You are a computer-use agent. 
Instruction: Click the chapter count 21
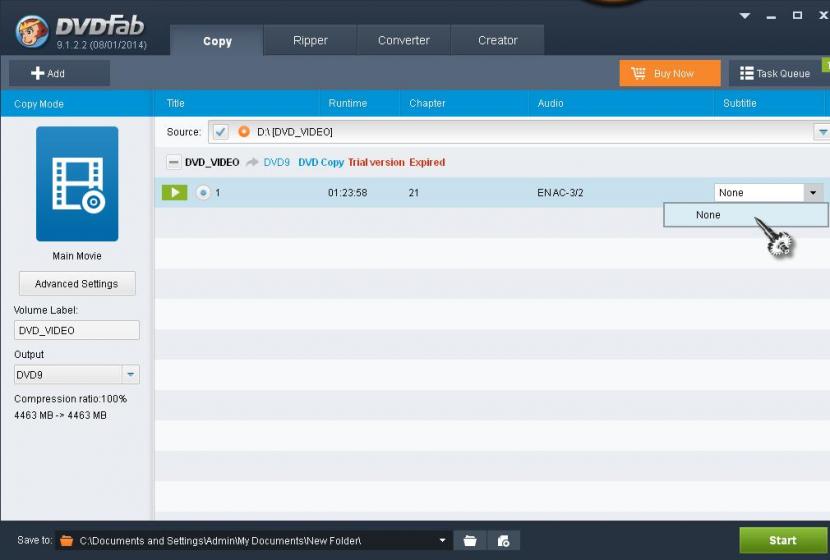coord(414,193)
